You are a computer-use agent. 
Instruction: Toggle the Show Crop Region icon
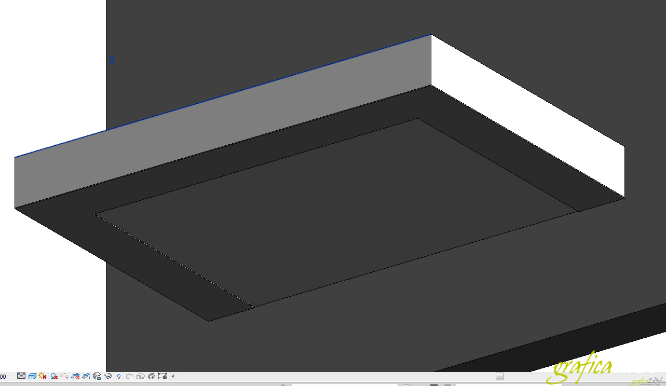click(86, 376)
